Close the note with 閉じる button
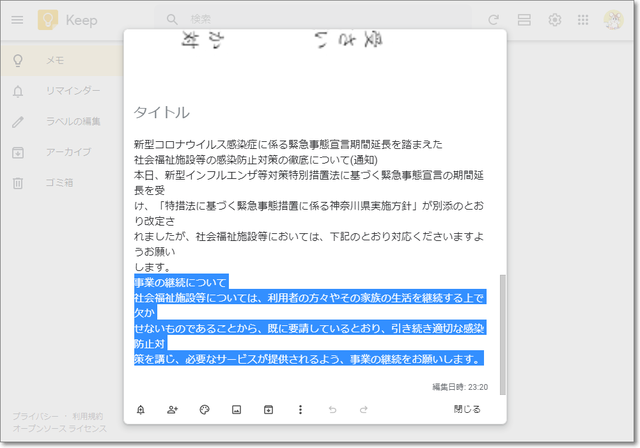The width and height of the screenshot is (640, 448). [467, 409]
